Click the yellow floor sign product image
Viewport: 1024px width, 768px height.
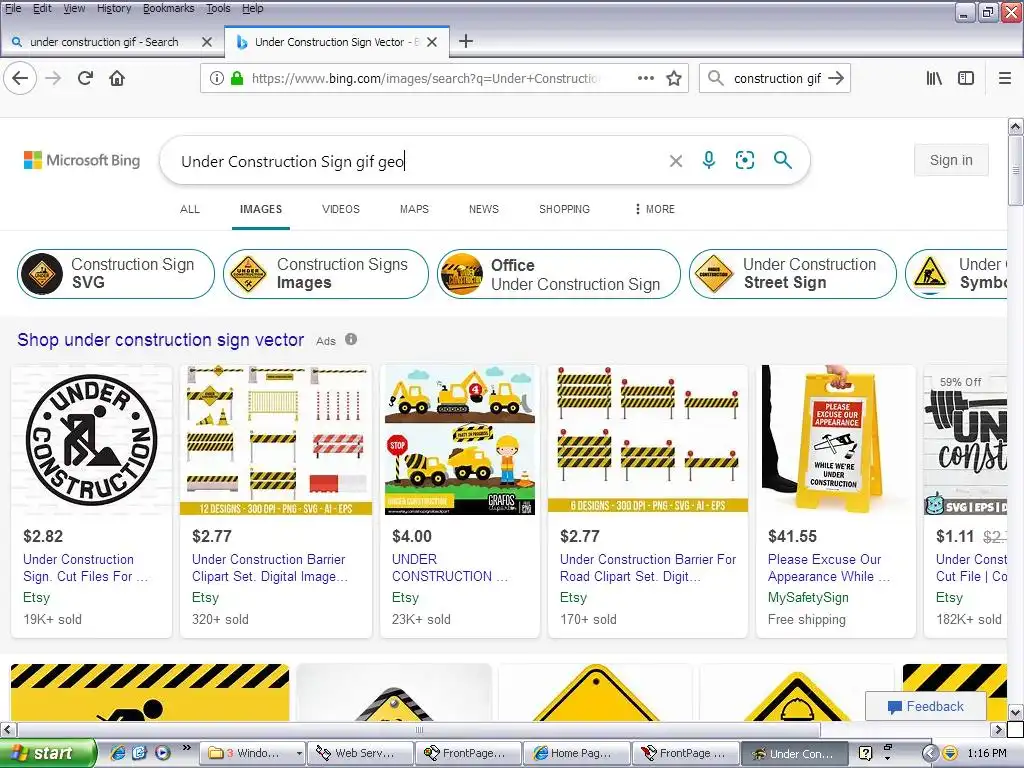(836, 440)
